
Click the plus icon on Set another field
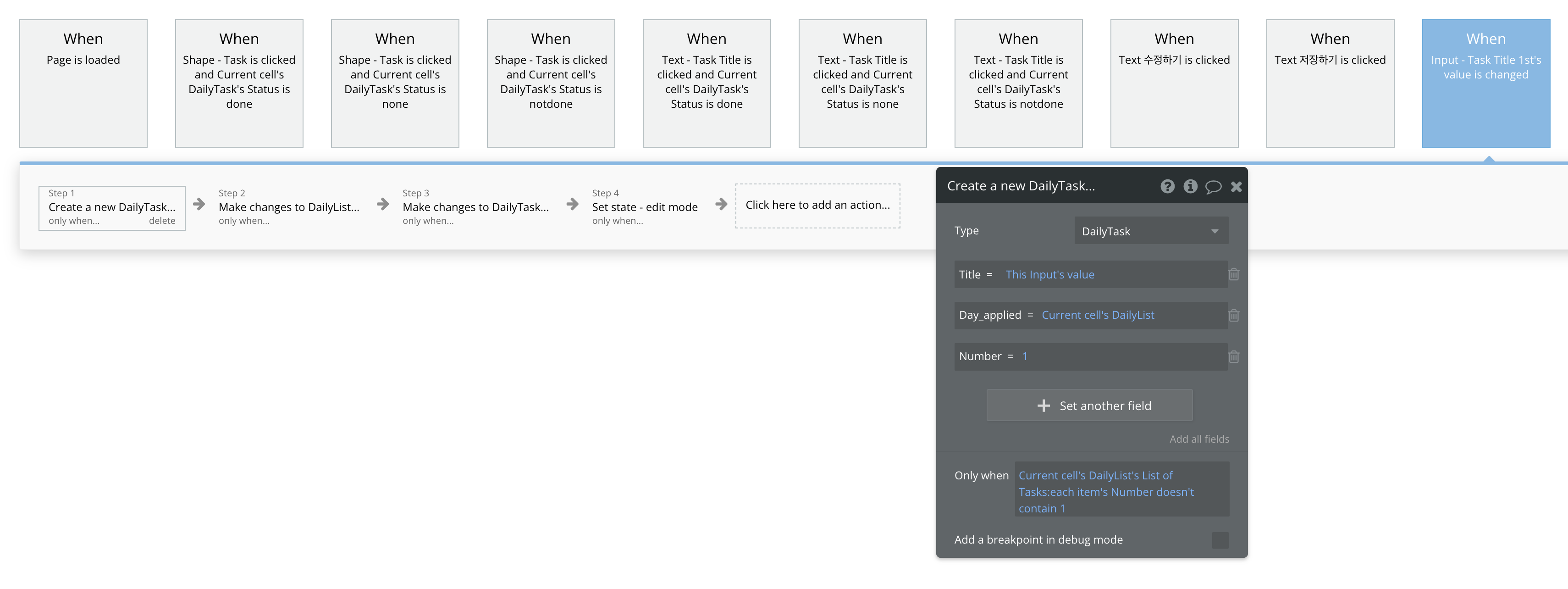pyautogui.click(x=1043, y=406)
